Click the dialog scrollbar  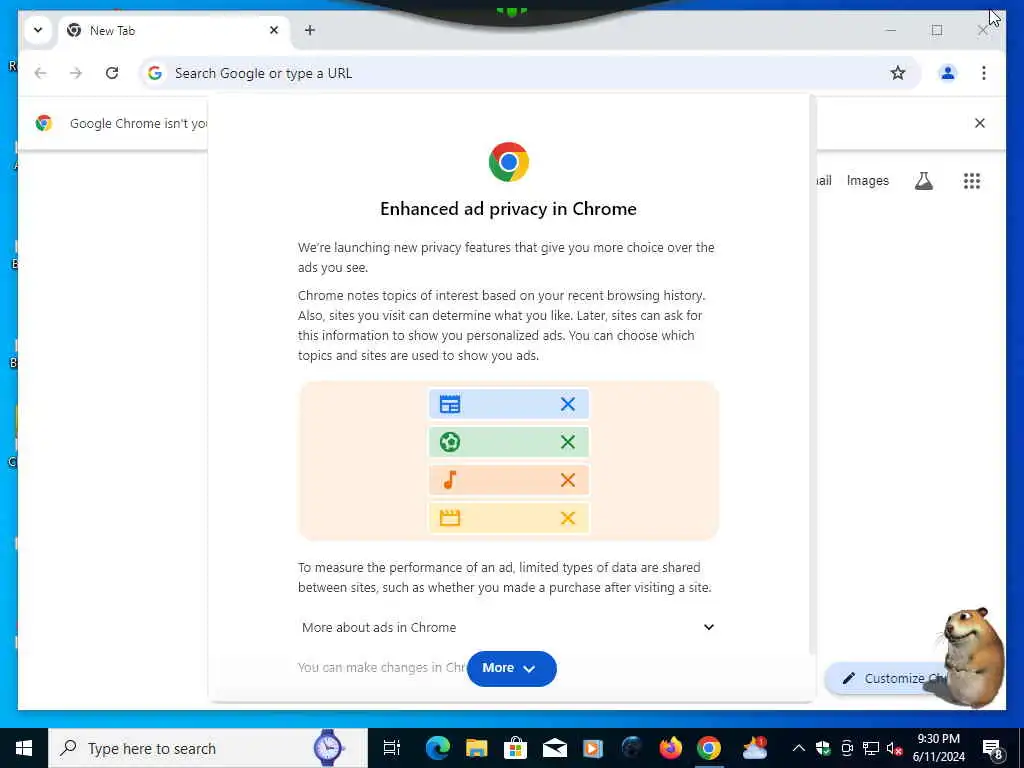(x=812, y=374)
